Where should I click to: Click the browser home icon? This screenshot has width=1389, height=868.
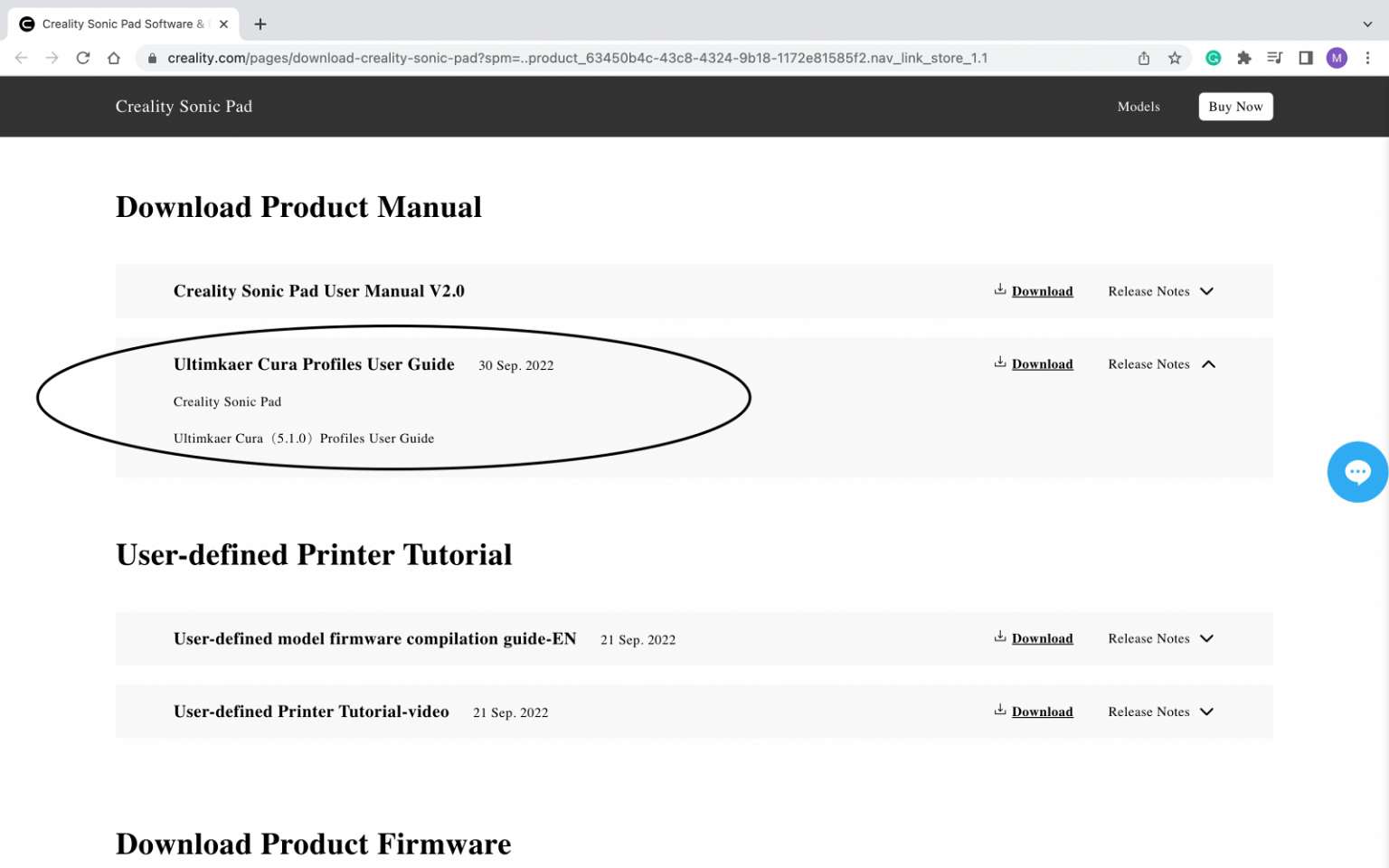pos(114,58)
